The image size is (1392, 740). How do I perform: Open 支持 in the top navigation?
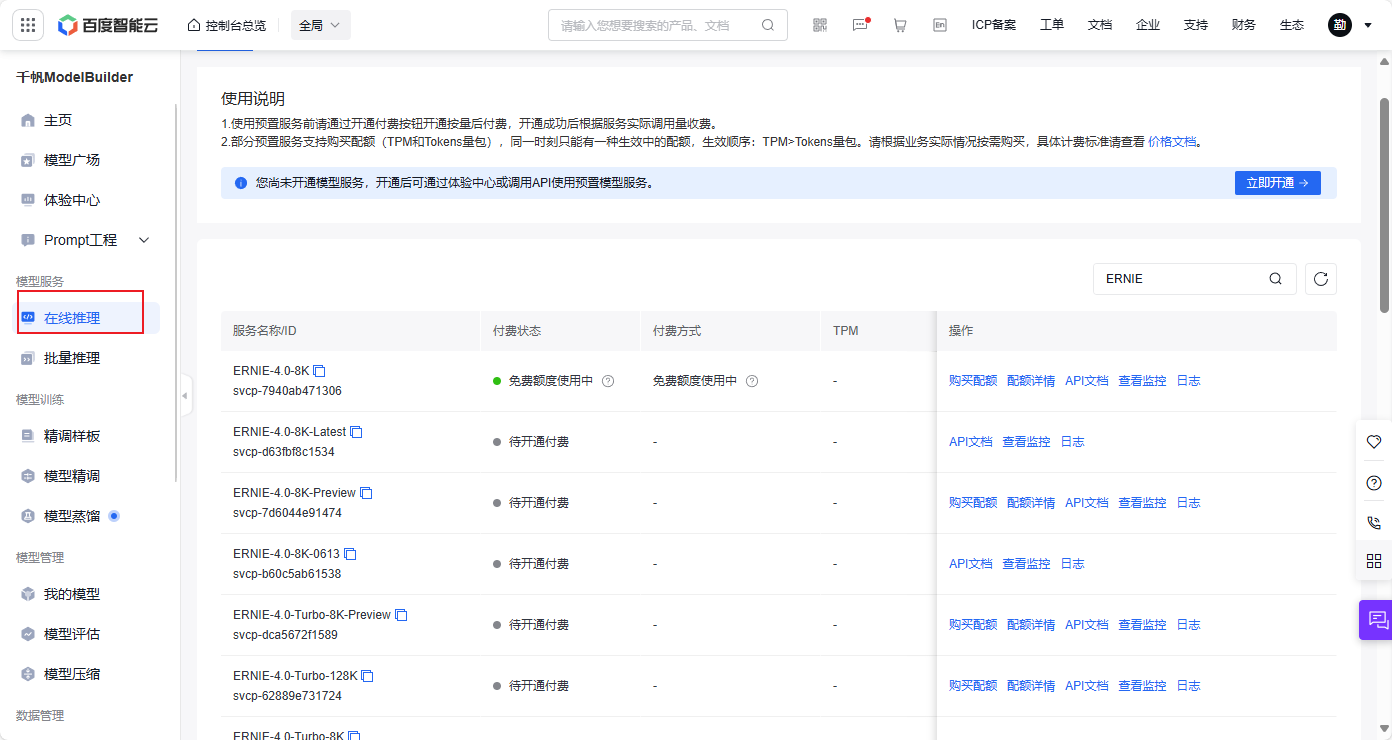[1196, 25]
